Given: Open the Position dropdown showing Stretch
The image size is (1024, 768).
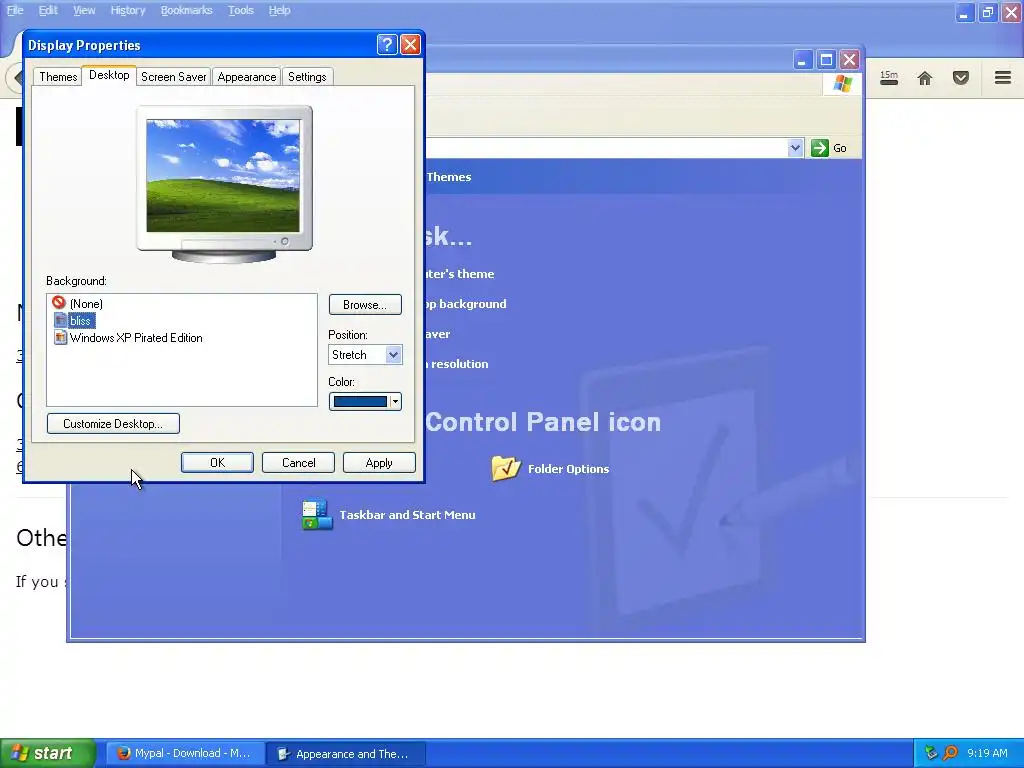Looking at the screenshot, I should 365,355.
